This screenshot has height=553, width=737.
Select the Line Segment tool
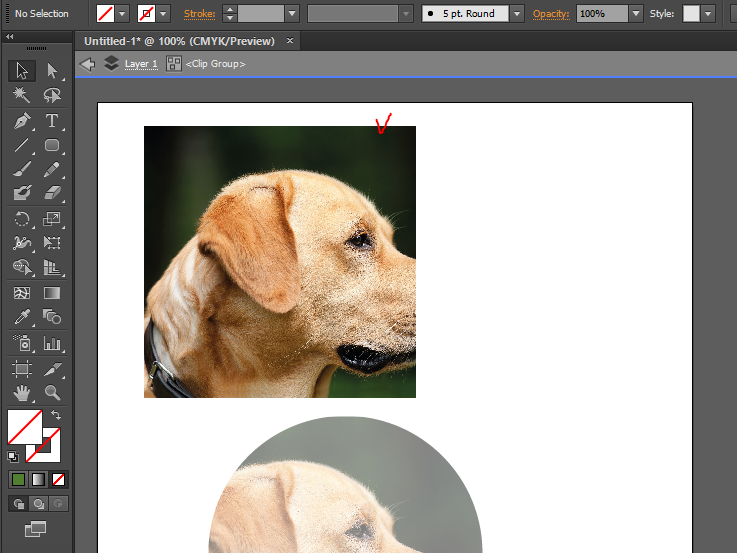(x=22, y=145)
